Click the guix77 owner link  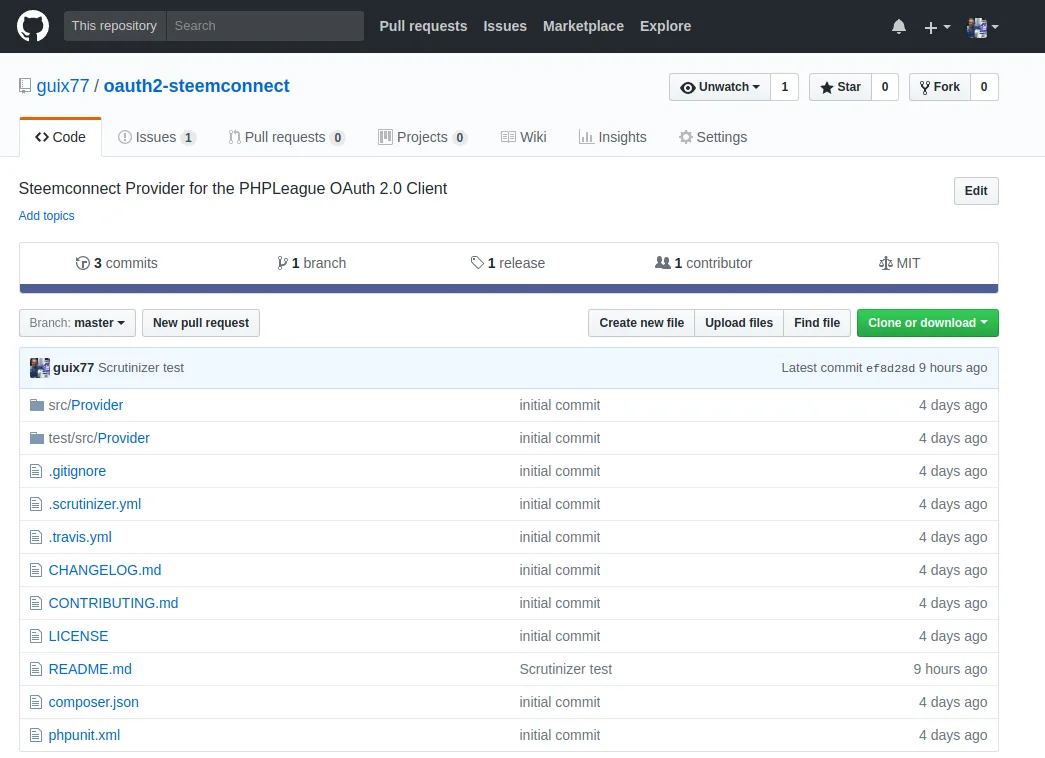63,86
